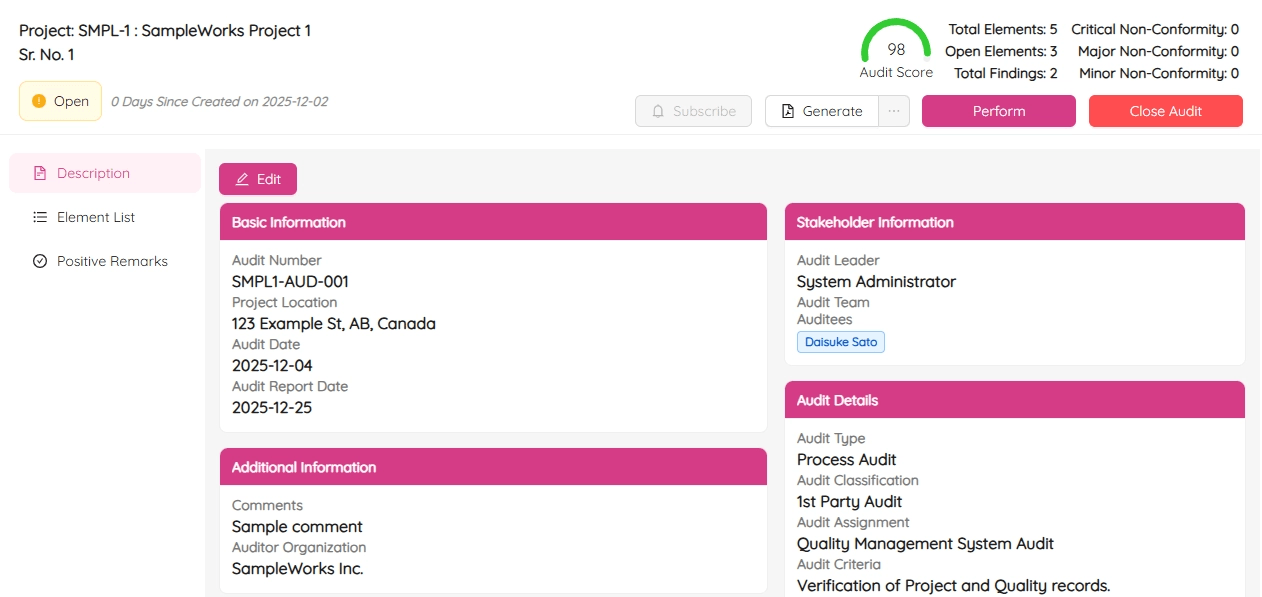Select the document icon beside Description

tap(39, 172)
